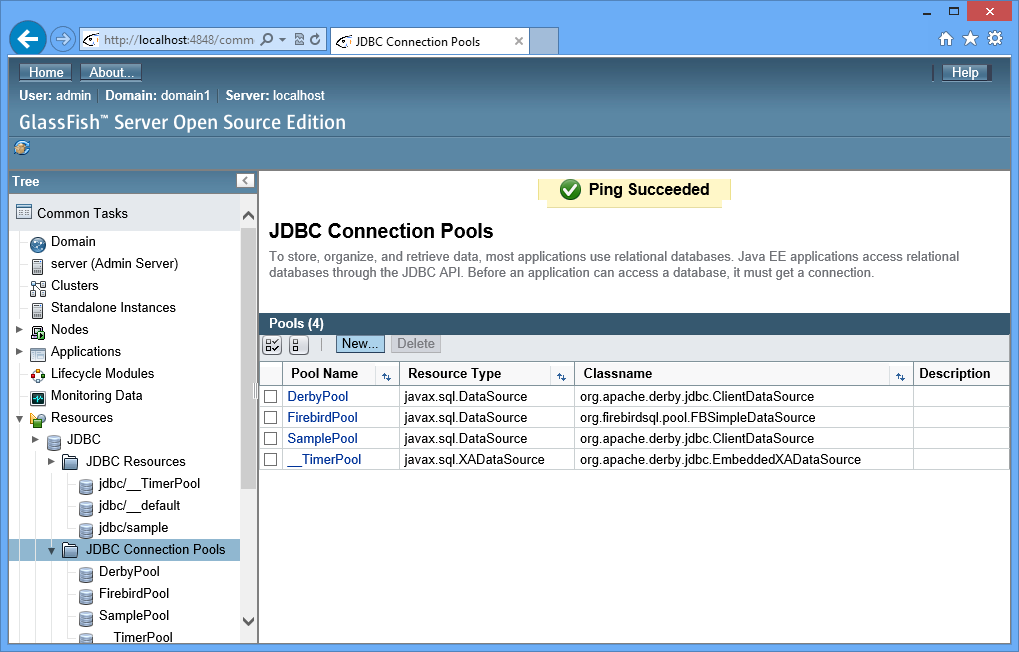Collapse the Resources tree node

(19, 419)
